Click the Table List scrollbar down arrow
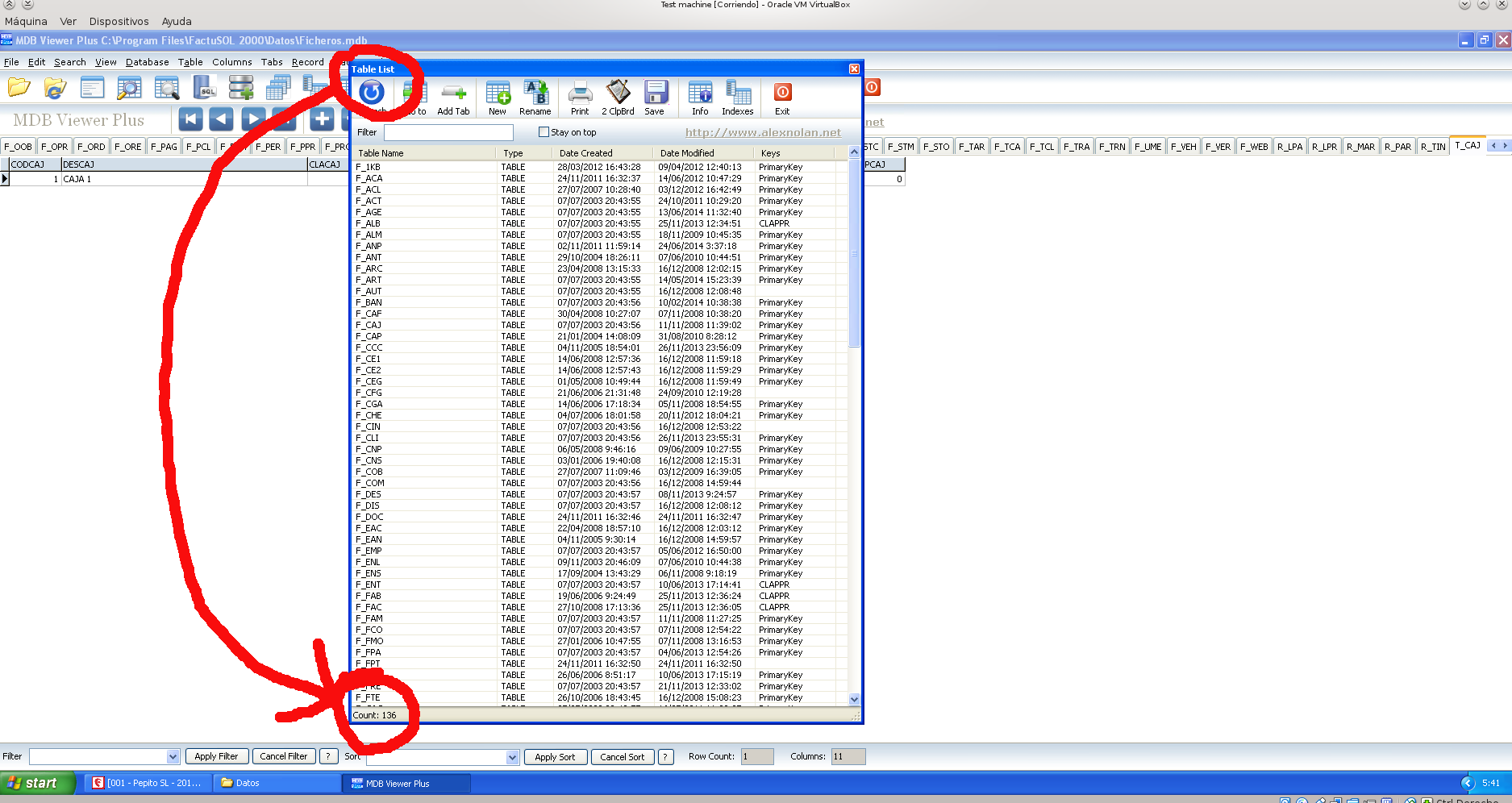 tap(855, 700)
